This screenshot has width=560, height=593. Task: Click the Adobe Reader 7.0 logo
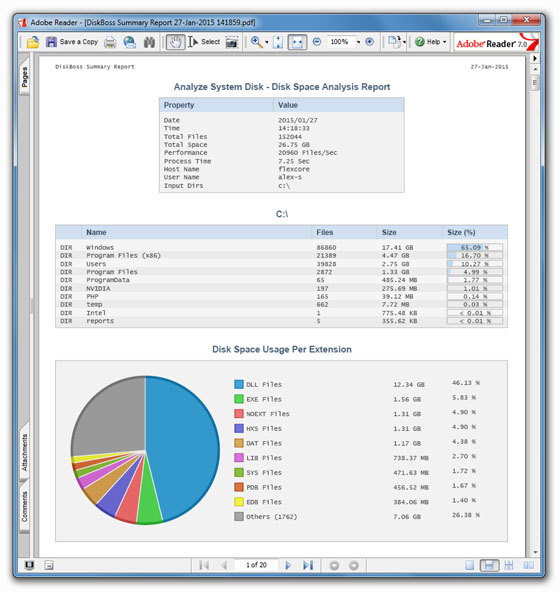pos(496,43)
